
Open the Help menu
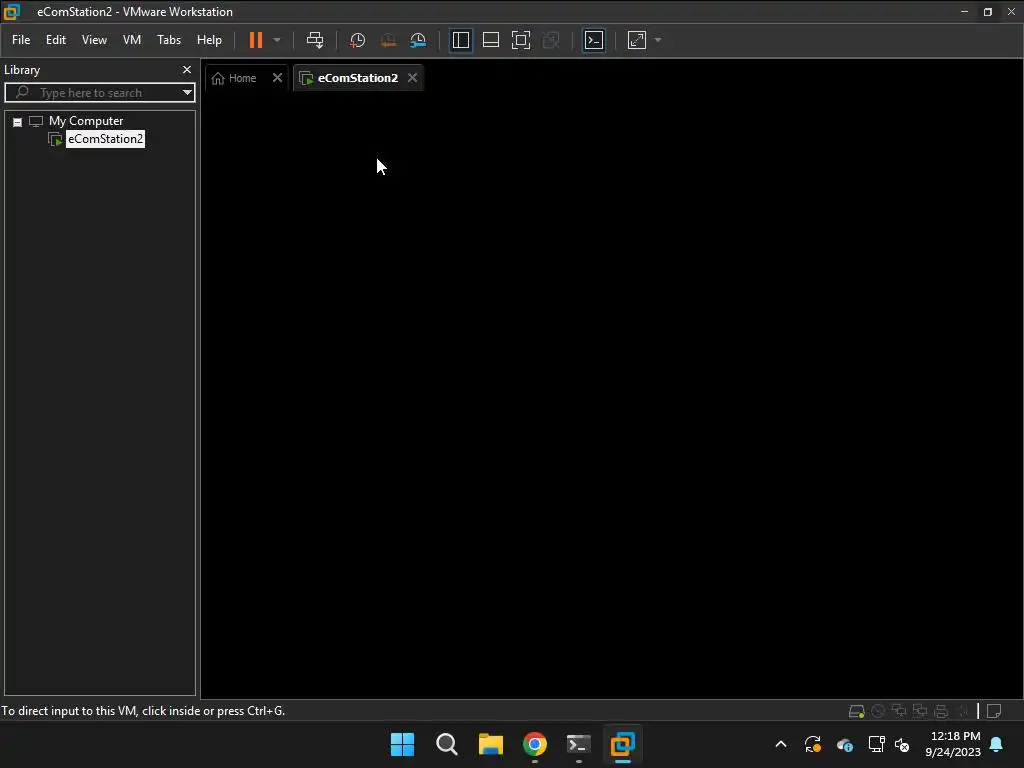point(209,40)
